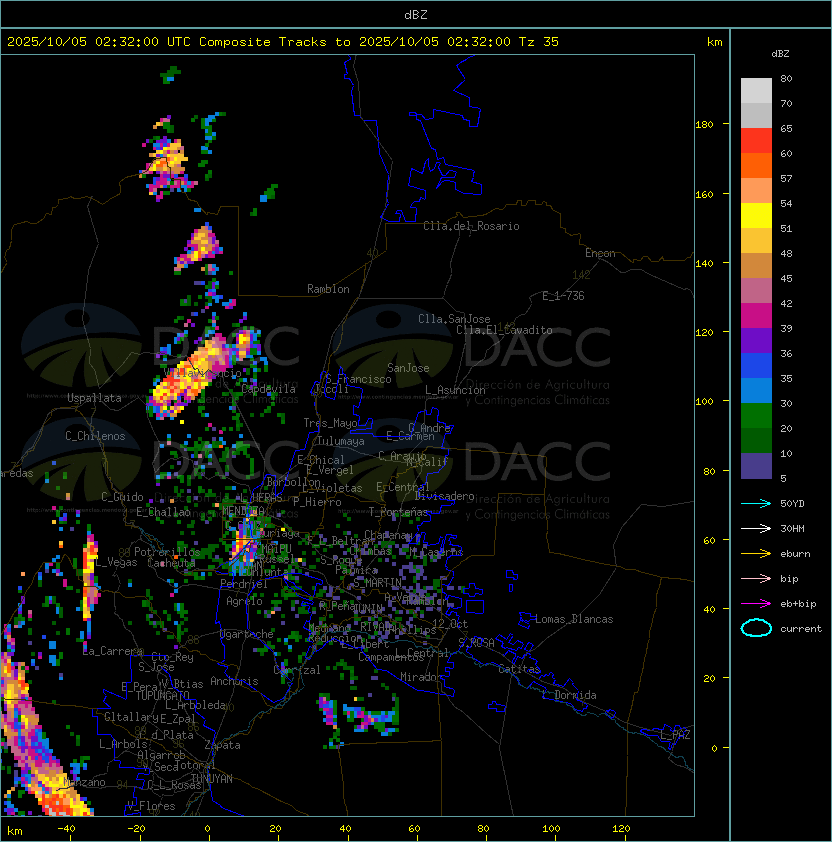
Task: Click the 'eburn' legend label
Action: click(795, 554)
